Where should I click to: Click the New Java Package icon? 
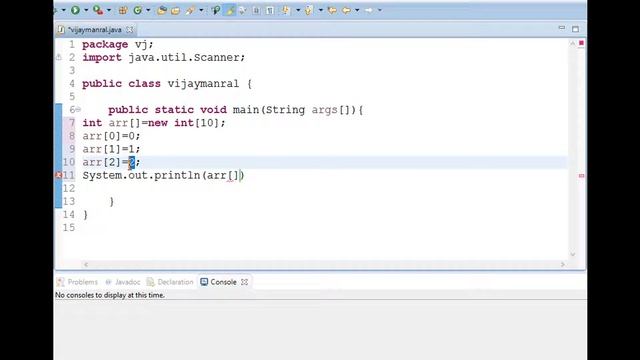[123, 10]
